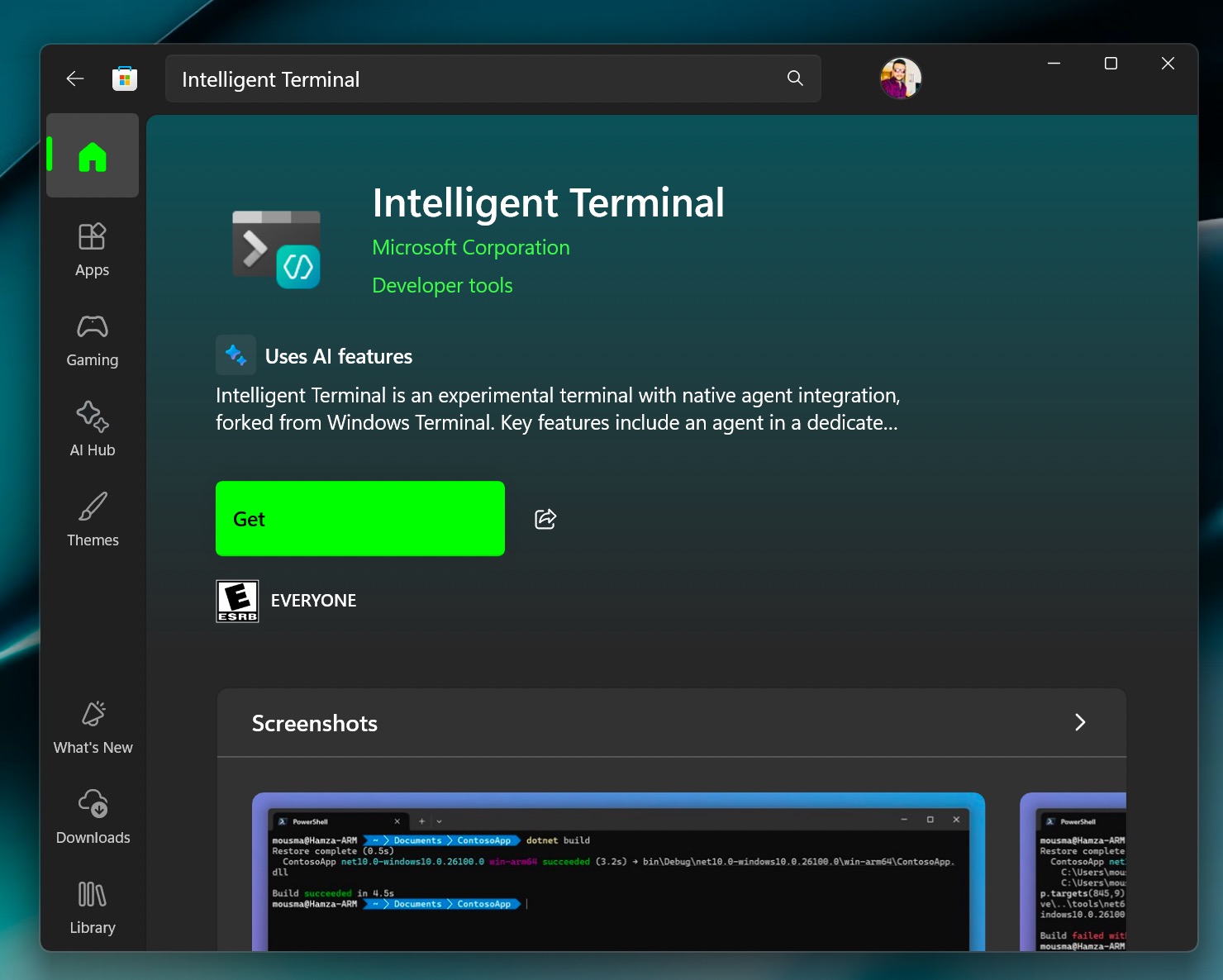The width and height of the screenshot is (1223, 980).
Task: Open the second build failed screenshot
Action: (x=1073, y=872)
